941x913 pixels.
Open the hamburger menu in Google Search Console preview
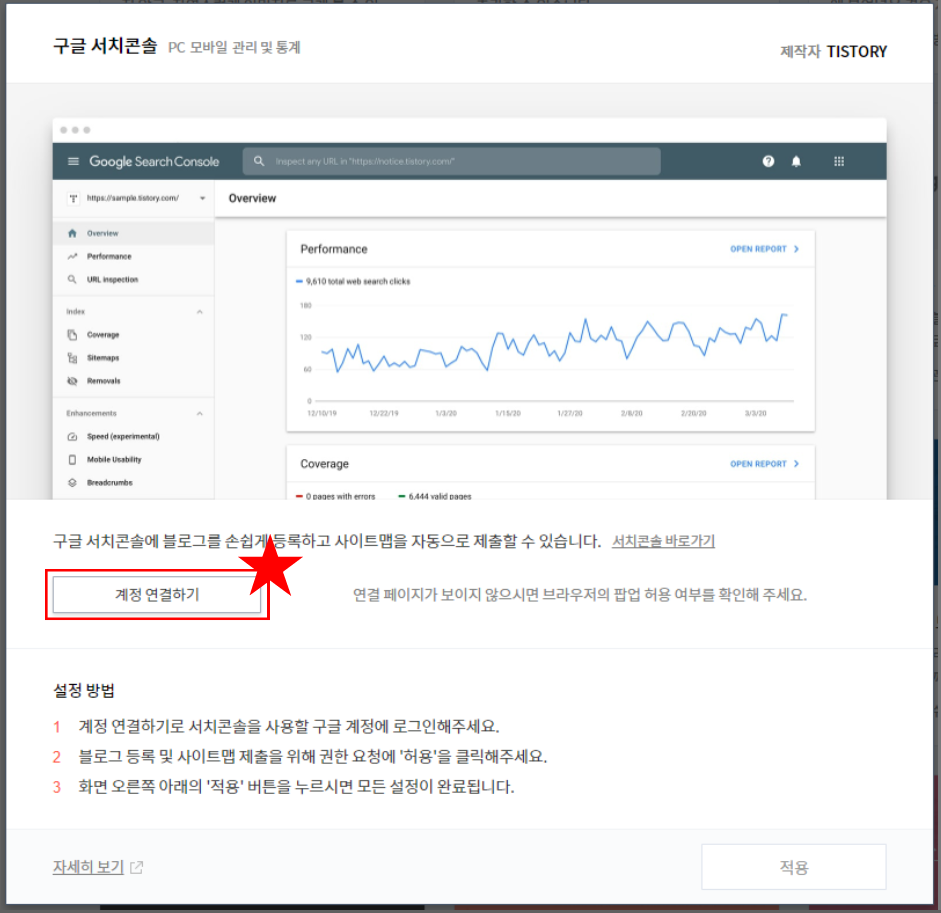73,161
